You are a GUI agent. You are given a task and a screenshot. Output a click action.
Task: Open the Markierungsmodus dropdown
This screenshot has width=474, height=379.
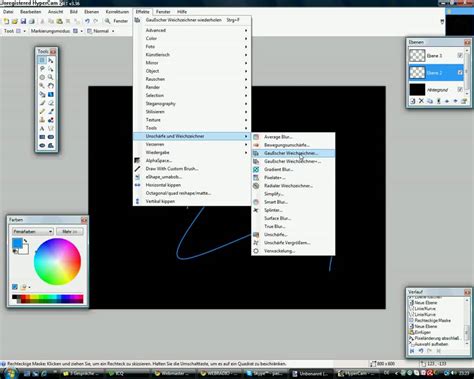(78, 31)
